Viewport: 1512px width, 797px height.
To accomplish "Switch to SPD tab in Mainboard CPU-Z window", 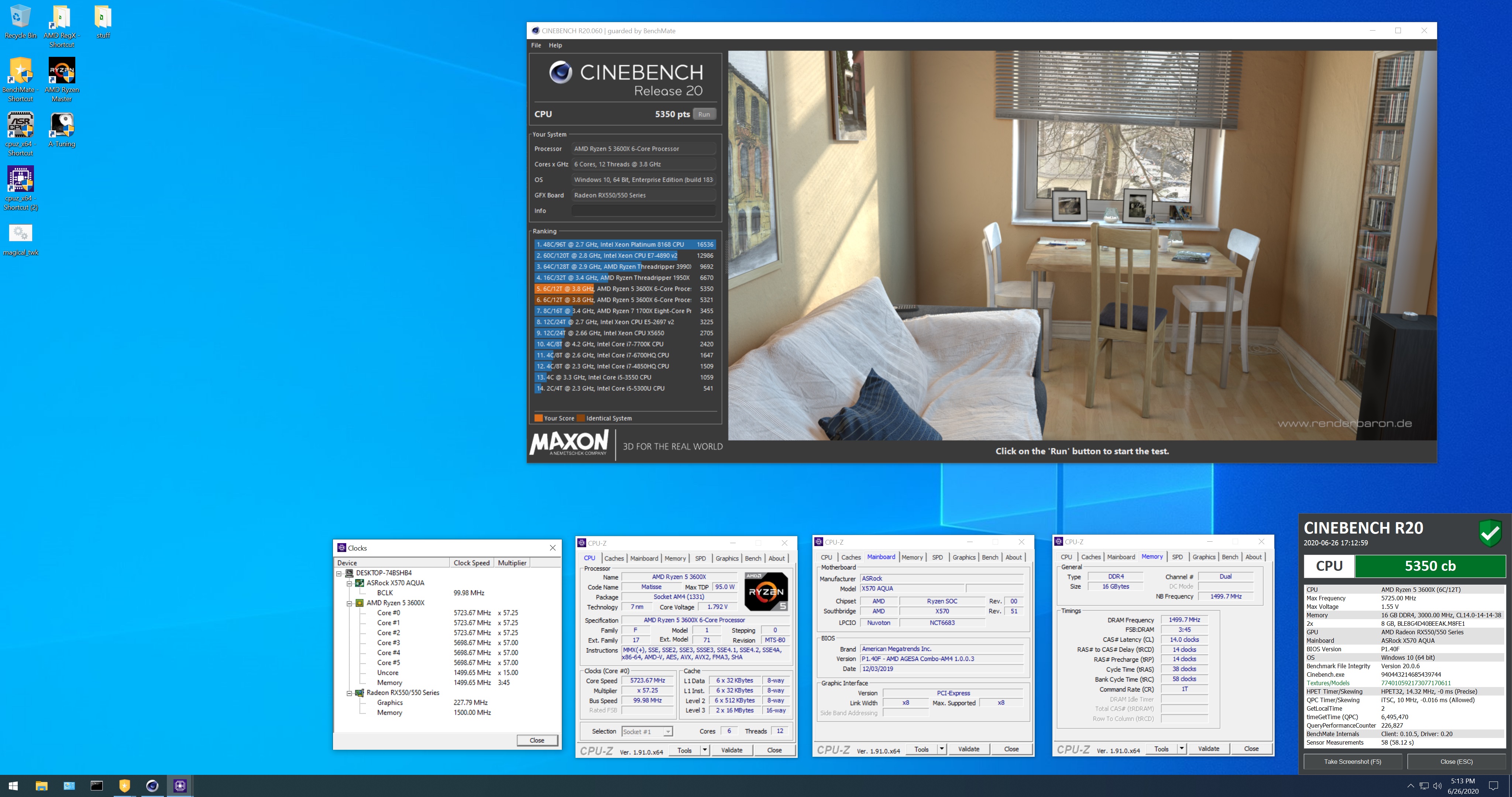I will (937, 557).
